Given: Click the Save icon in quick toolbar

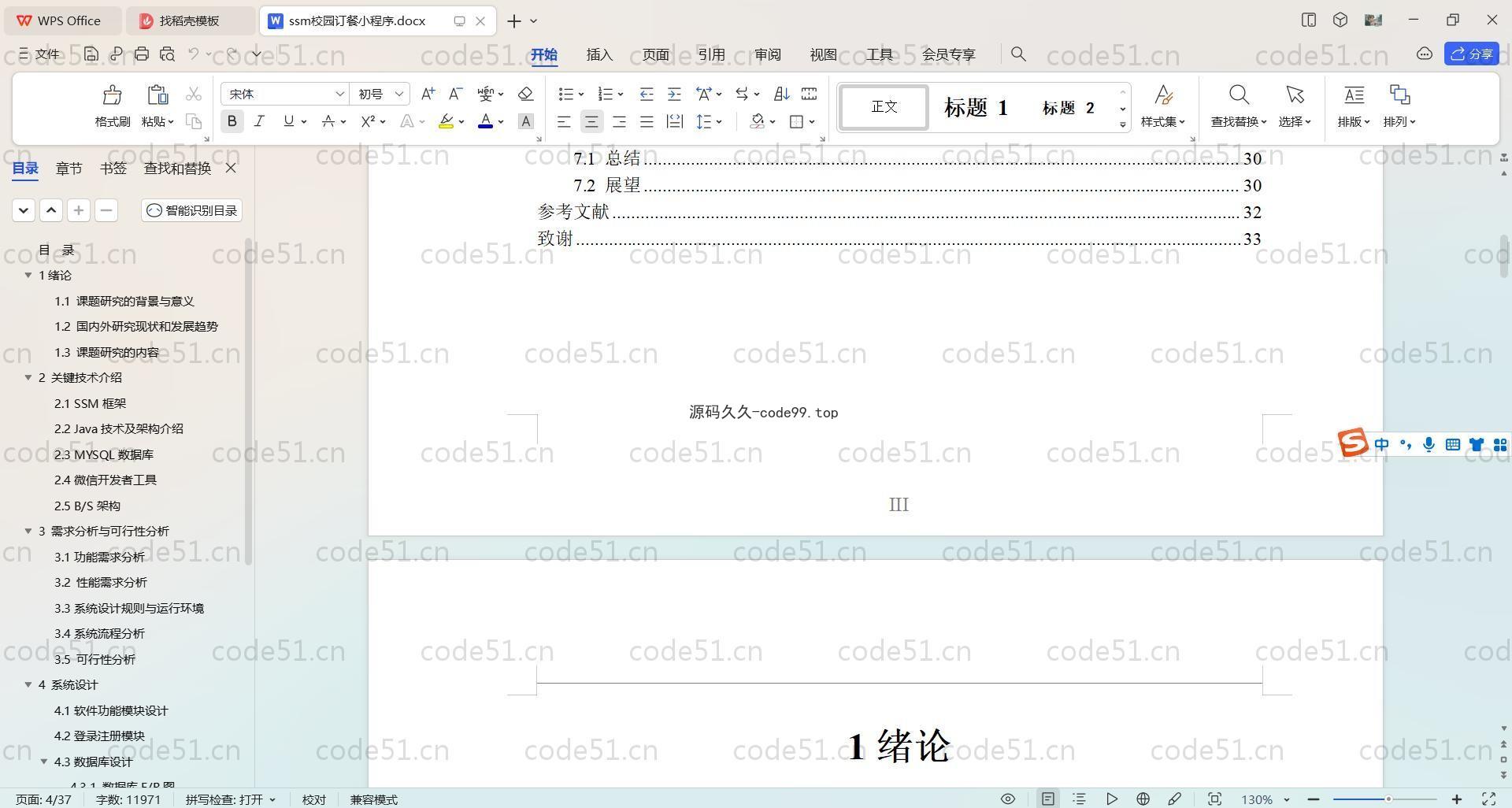Looking at the screenshot, I should (91, 54).
